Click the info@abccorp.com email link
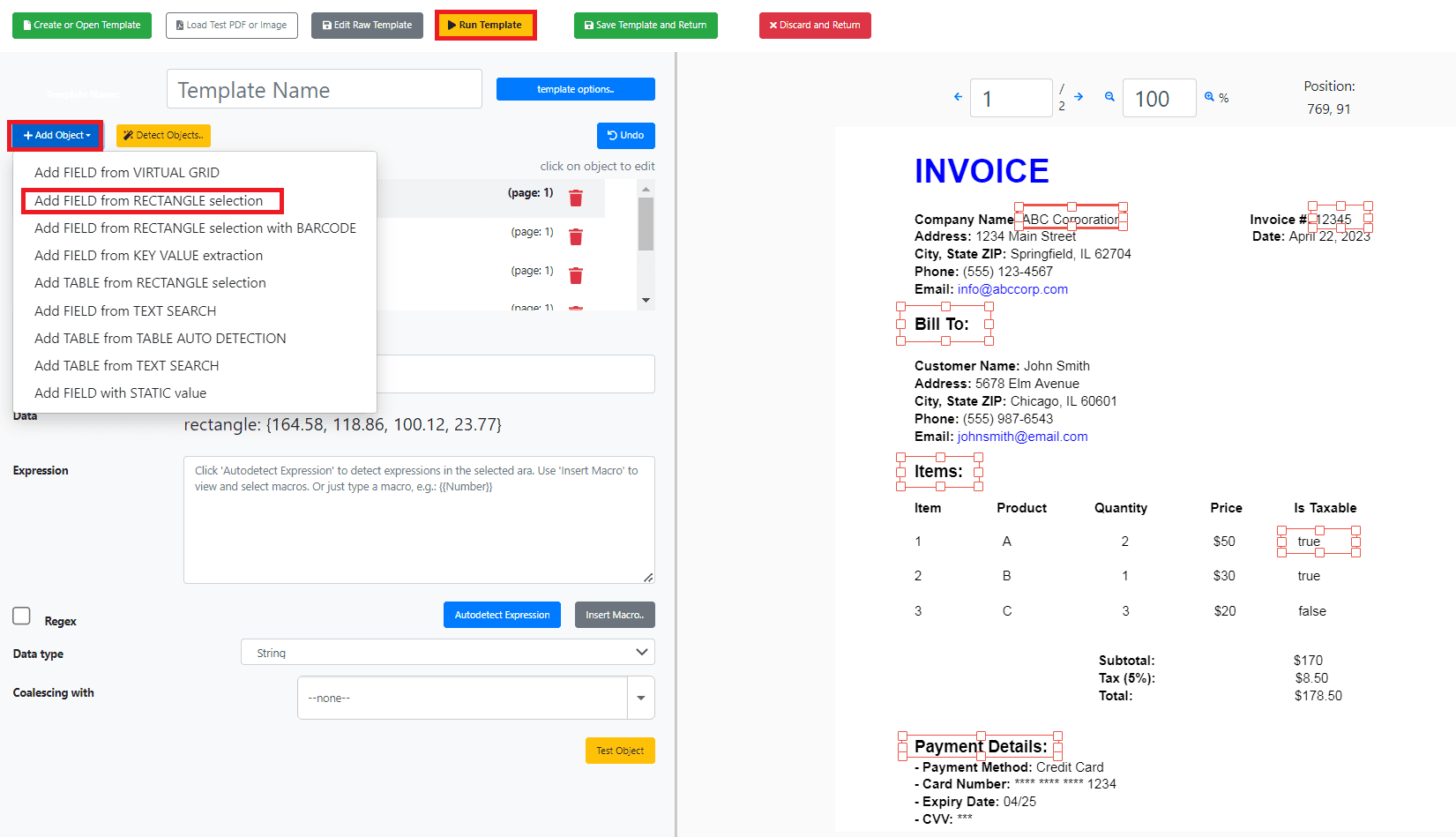 point(1012,289)
